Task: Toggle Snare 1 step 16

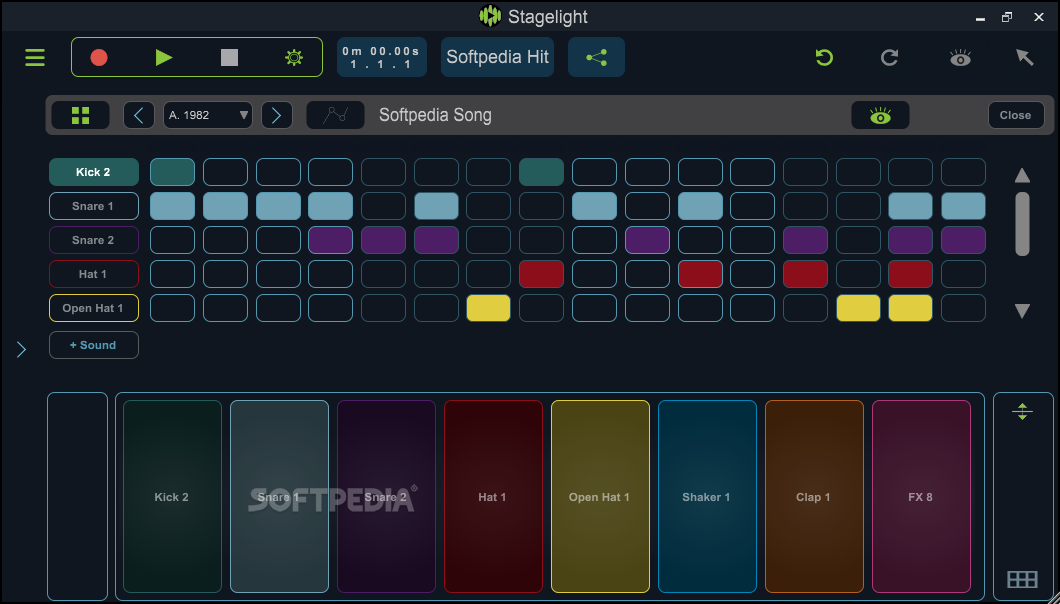Action: (x=963, y=206)
